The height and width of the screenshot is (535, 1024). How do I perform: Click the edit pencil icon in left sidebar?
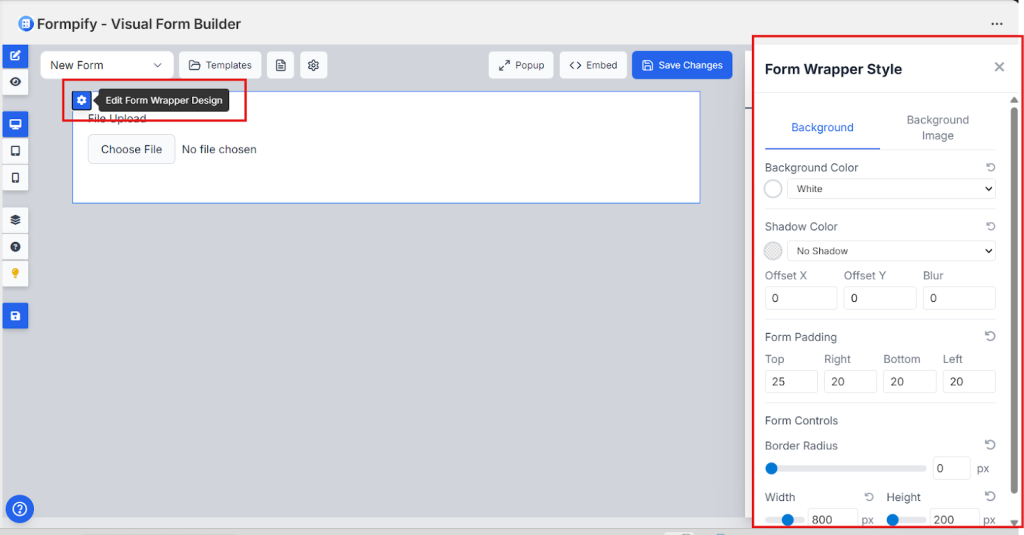(15, 56)
